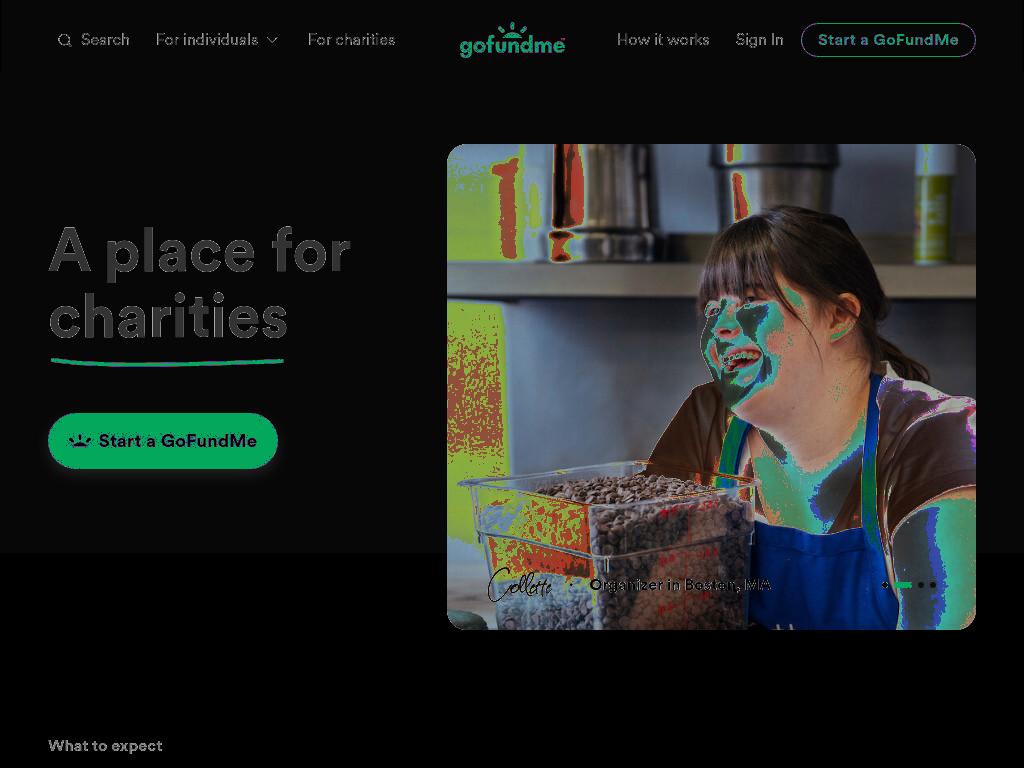This screenshot has width=1024, height=768.
Task: Click the Sign In link
Action: [759, 40]
